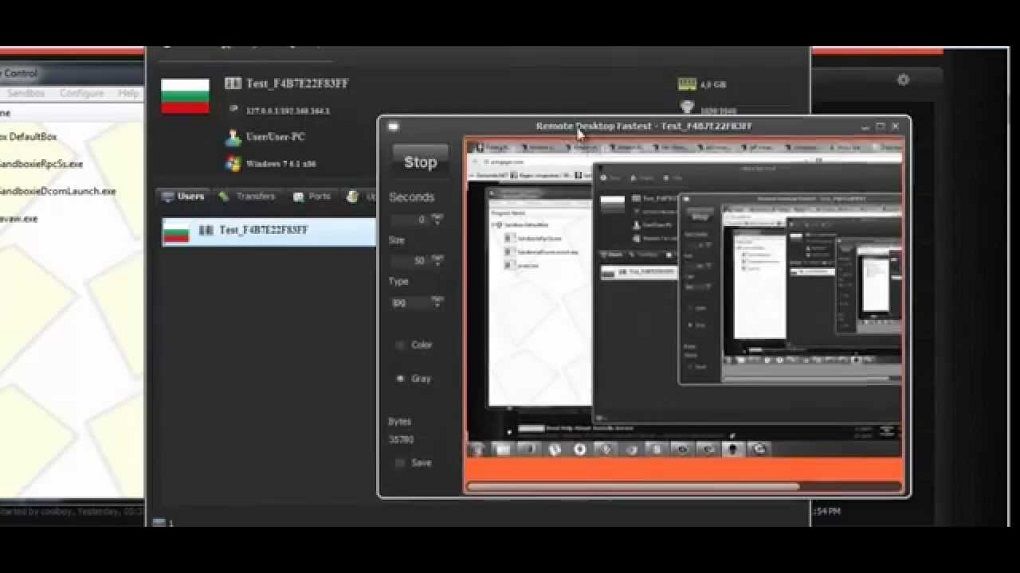
Task: Click the IP address text in the header
Action: click(288, 111)
